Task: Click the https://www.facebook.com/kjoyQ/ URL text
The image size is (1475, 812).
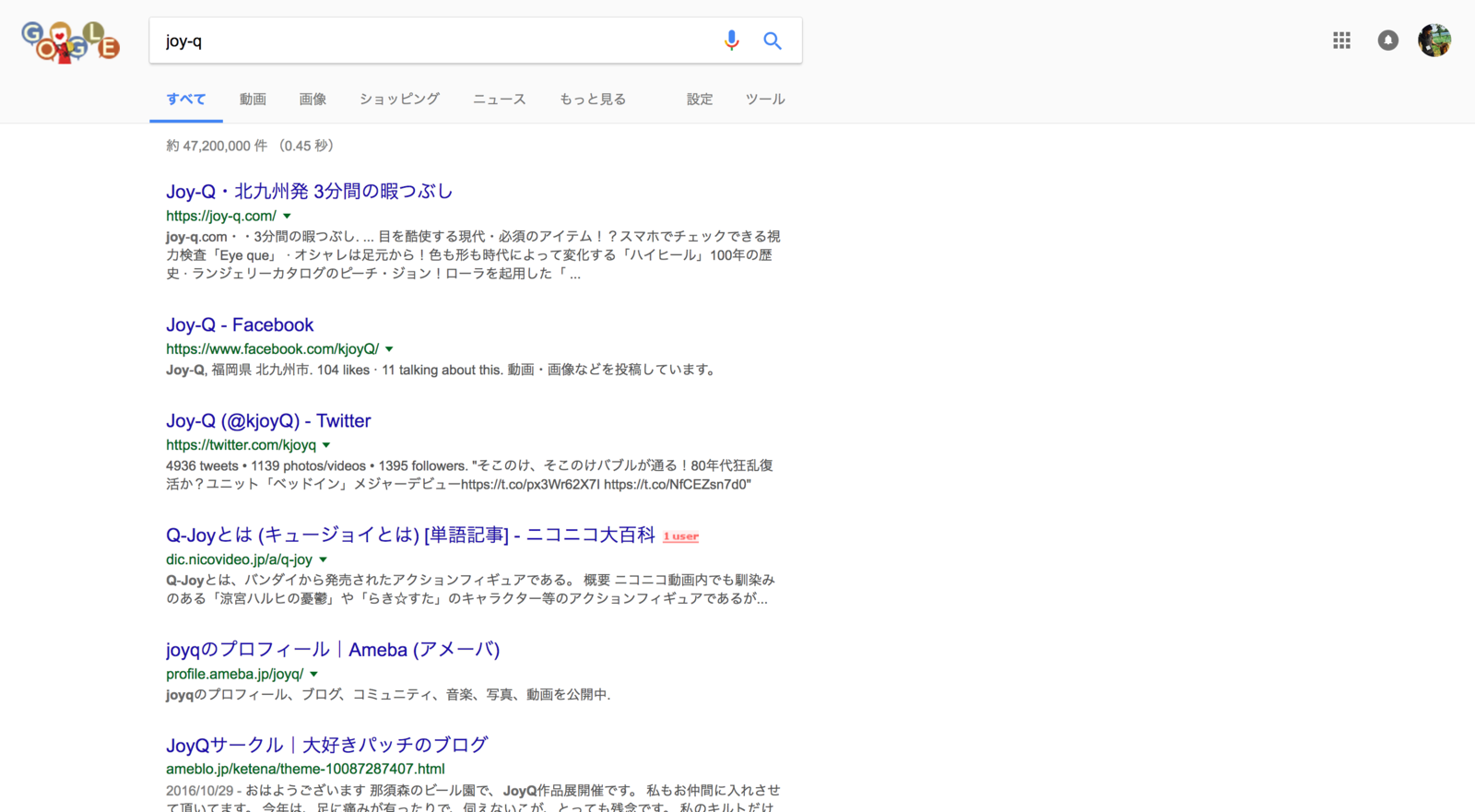Action: [x=272, y=349]
